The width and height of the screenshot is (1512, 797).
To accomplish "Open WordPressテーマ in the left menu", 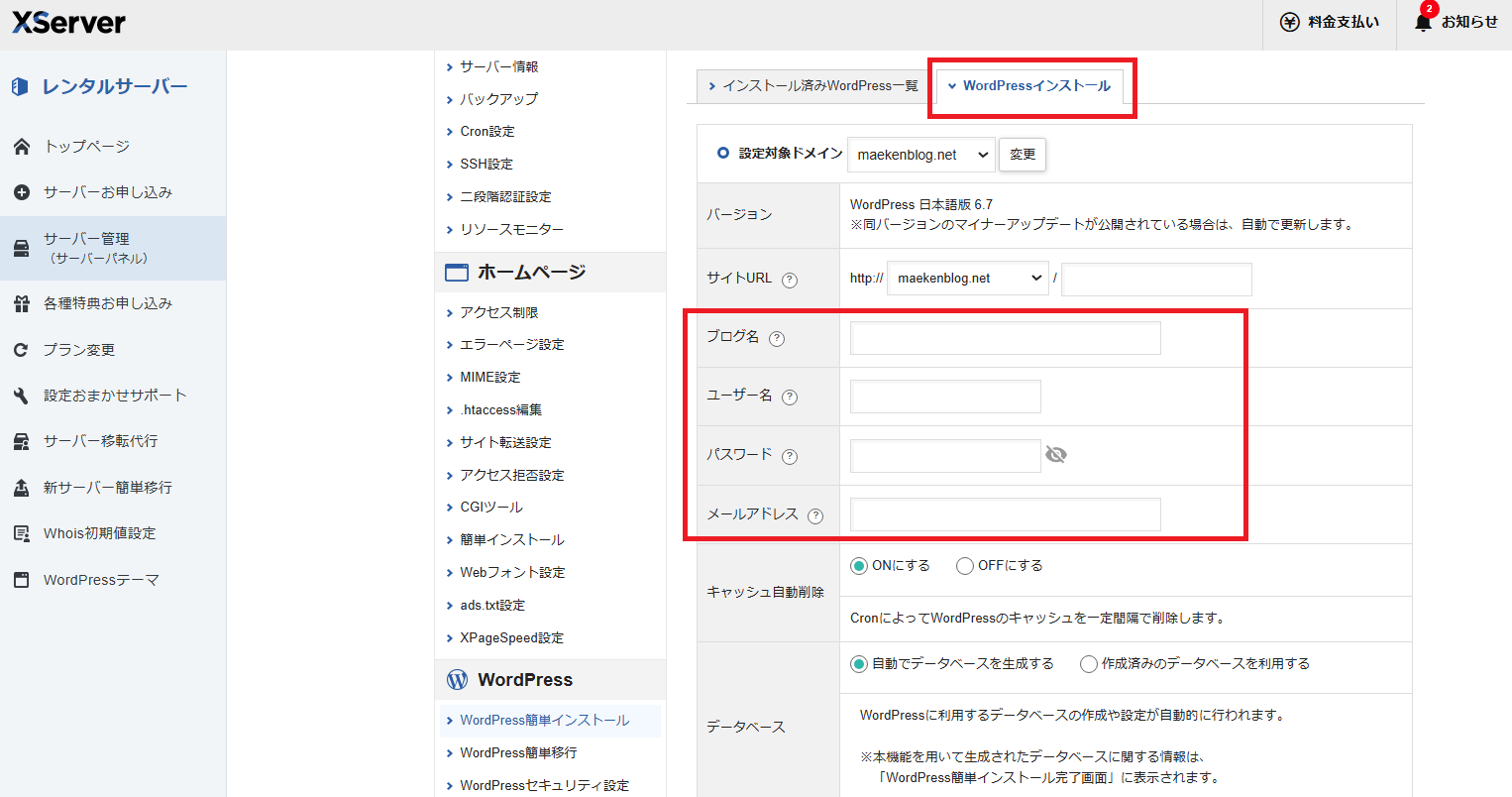I will (x=101, y=580).
